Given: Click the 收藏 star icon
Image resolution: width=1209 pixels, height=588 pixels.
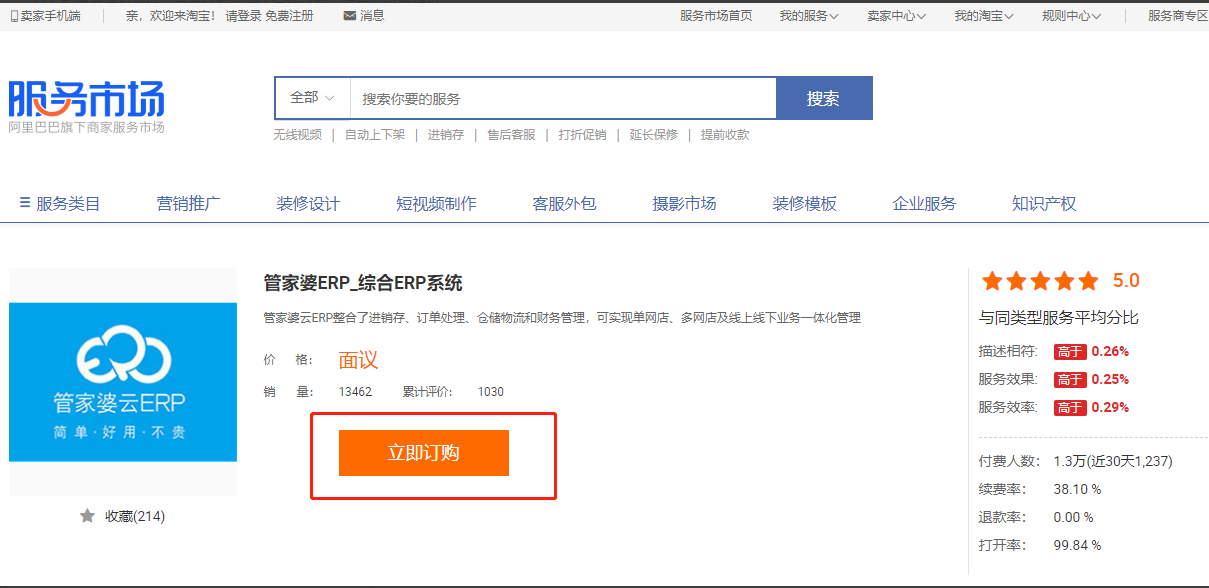Looking at the screenshot, I should (x=88, y=516).
